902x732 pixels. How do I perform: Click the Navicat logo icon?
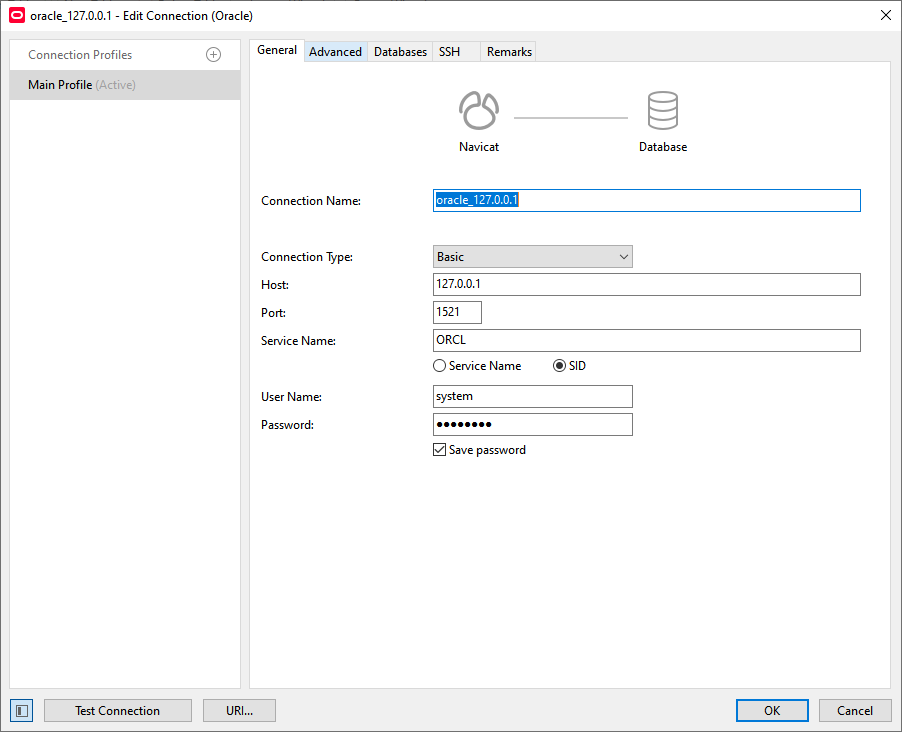pos(479,110)
